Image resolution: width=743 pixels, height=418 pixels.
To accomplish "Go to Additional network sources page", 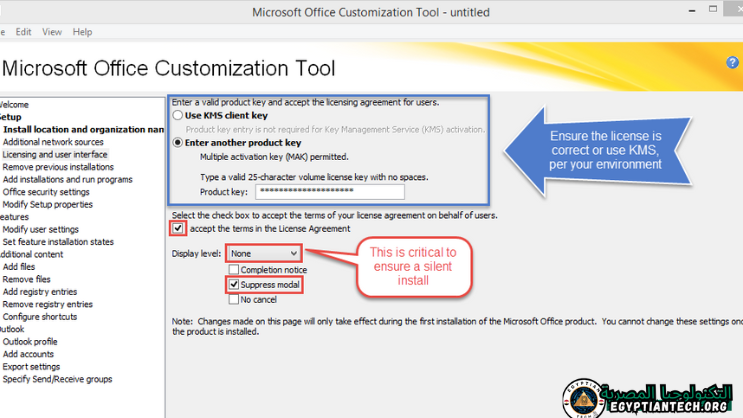I will click(52, 142).
